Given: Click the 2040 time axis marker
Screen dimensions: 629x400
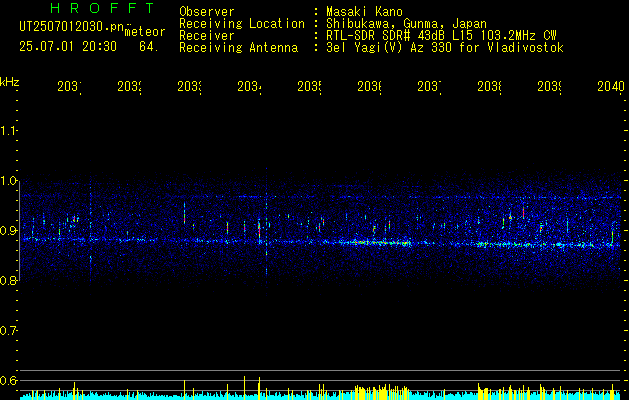Looking at the screenshot, I should (611, 87).
